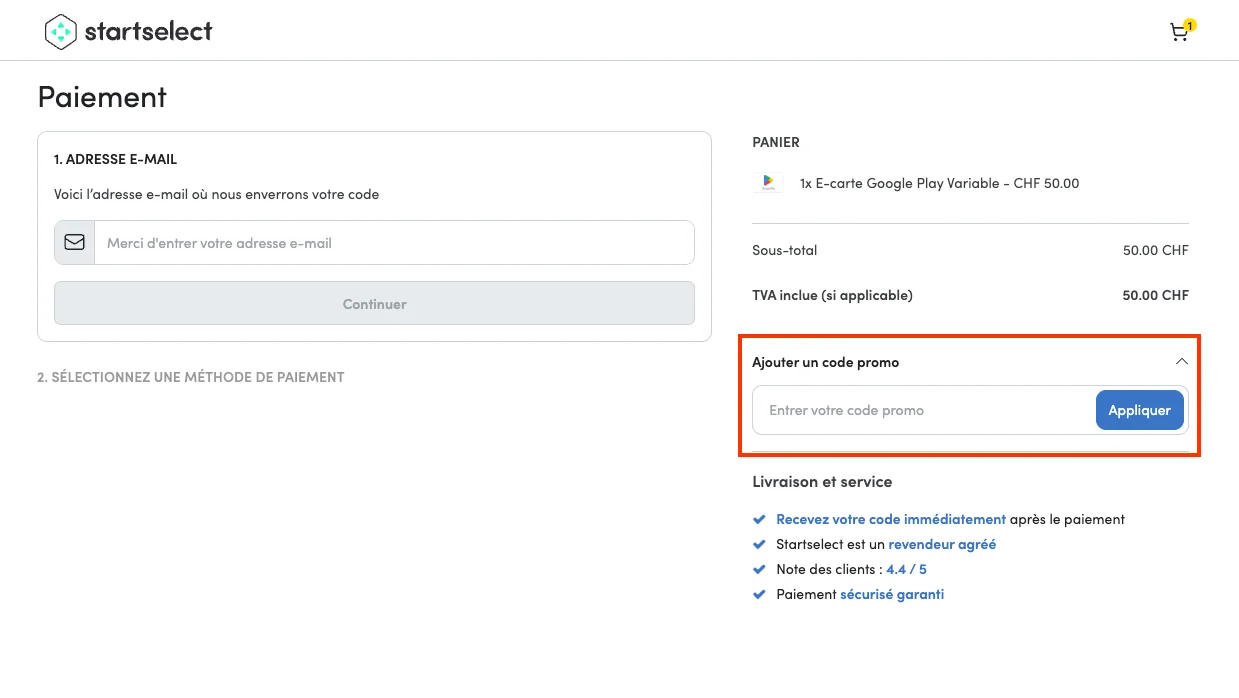The height and width of the screenshot is (698, 1239).
Task: Select the Adresse e-mail section header
Action: (x=115, y=159)
